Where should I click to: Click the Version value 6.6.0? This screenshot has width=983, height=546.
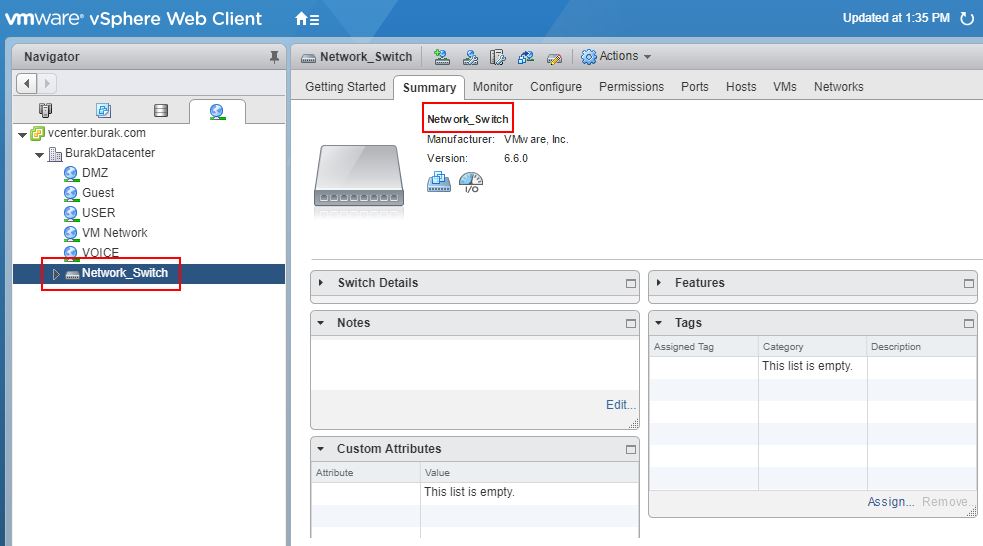(x=516, y=159)
